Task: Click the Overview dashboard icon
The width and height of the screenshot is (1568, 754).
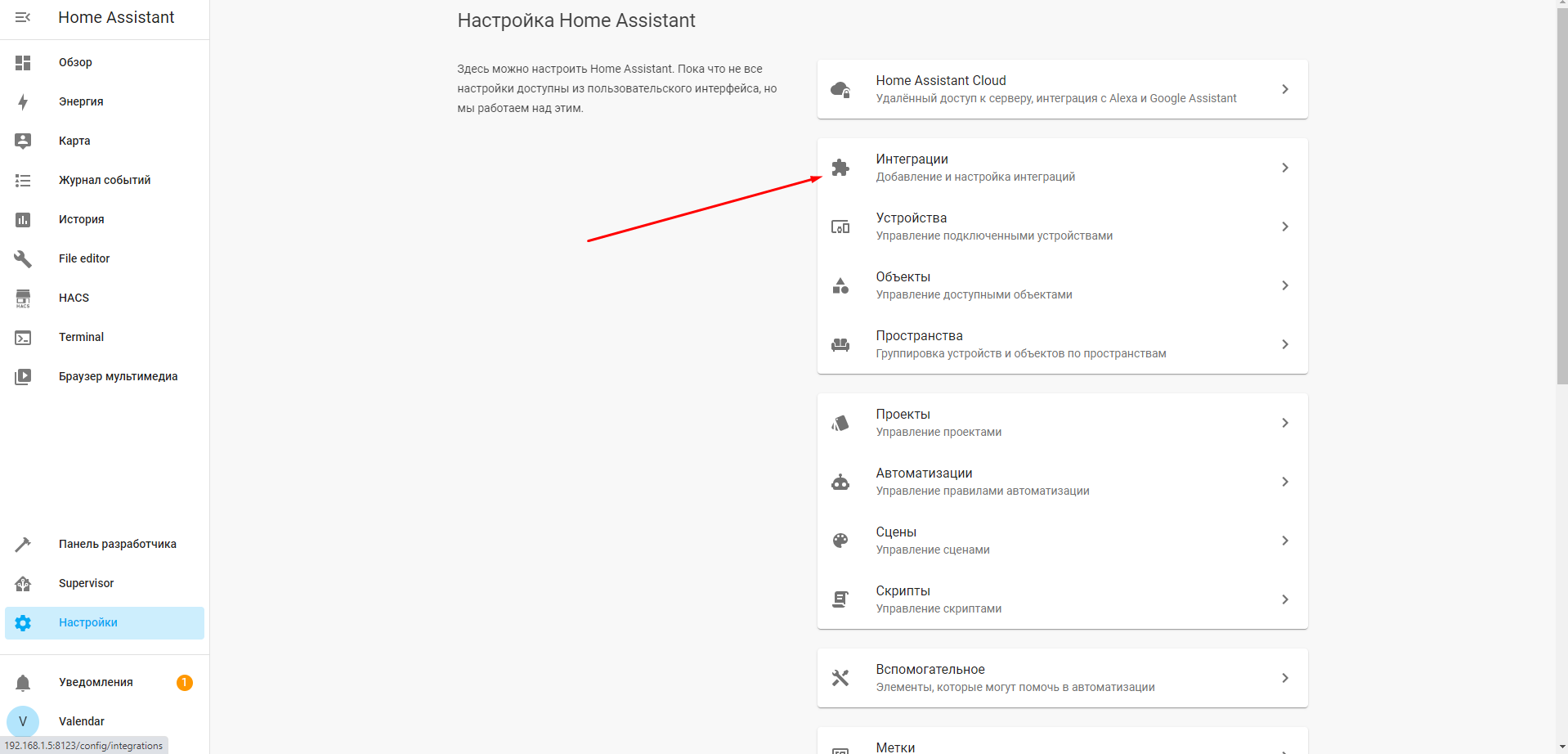Action: tap(23, 62)
